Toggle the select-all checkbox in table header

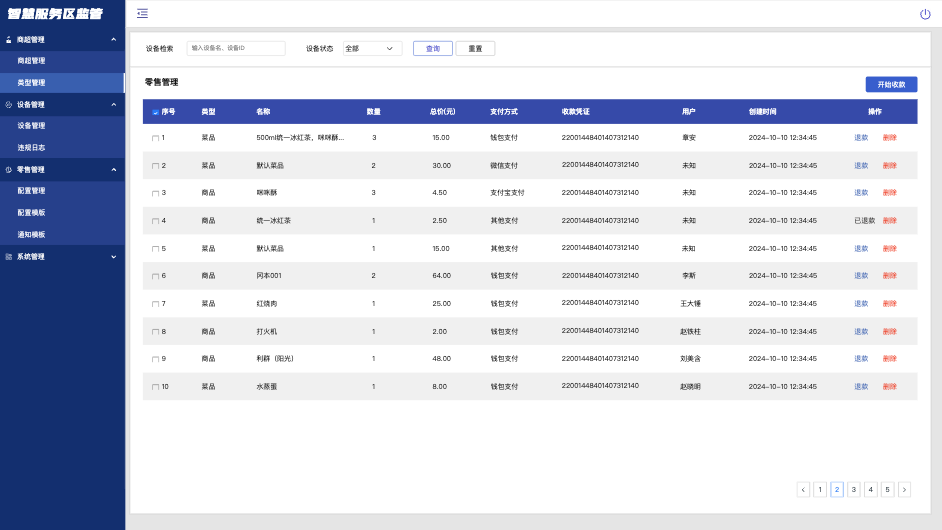(x=156, y=112)
